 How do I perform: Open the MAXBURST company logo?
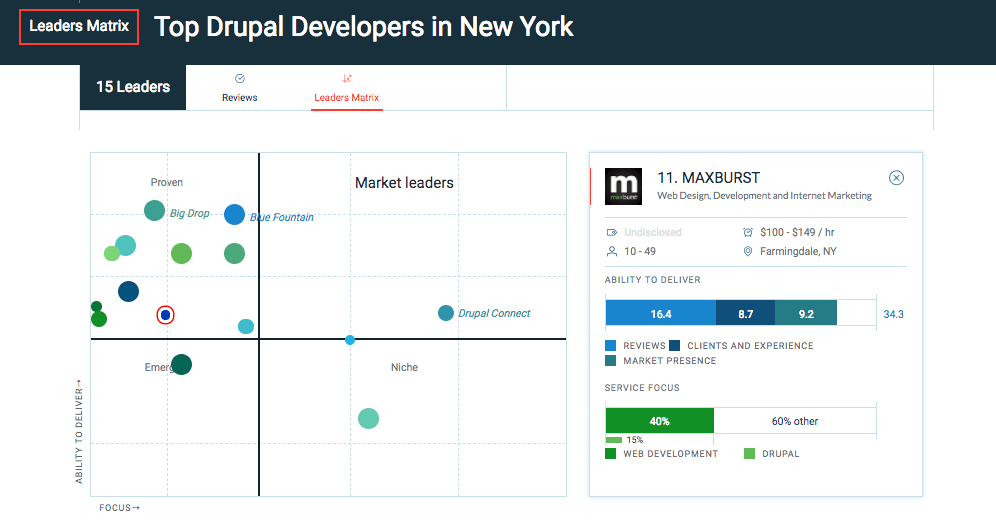click(623, 186)
